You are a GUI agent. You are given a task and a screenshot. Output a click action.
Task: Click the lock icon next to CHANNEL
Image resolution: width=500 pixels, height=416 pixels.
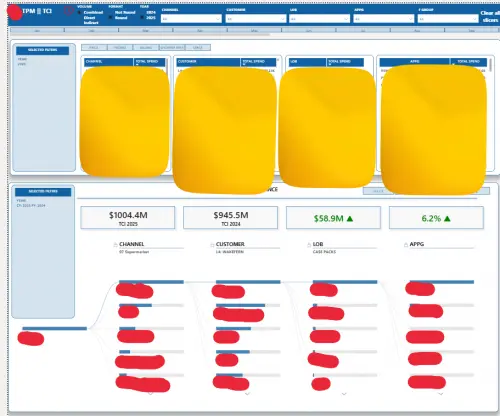coord(115,244)
